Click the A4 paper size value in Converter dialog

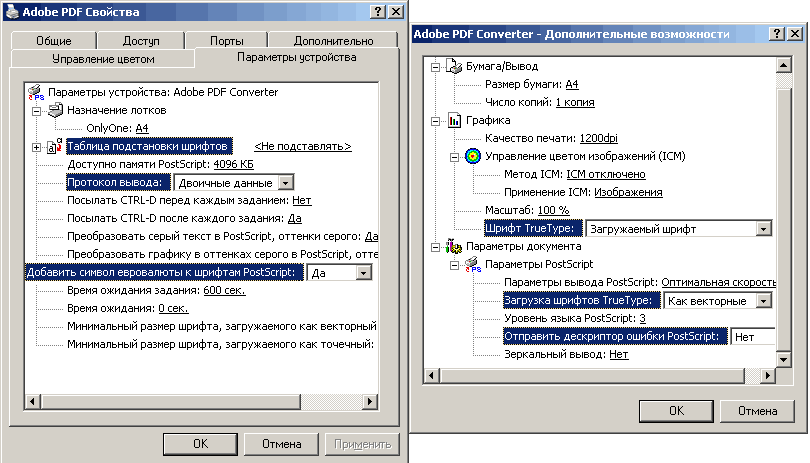572,84
